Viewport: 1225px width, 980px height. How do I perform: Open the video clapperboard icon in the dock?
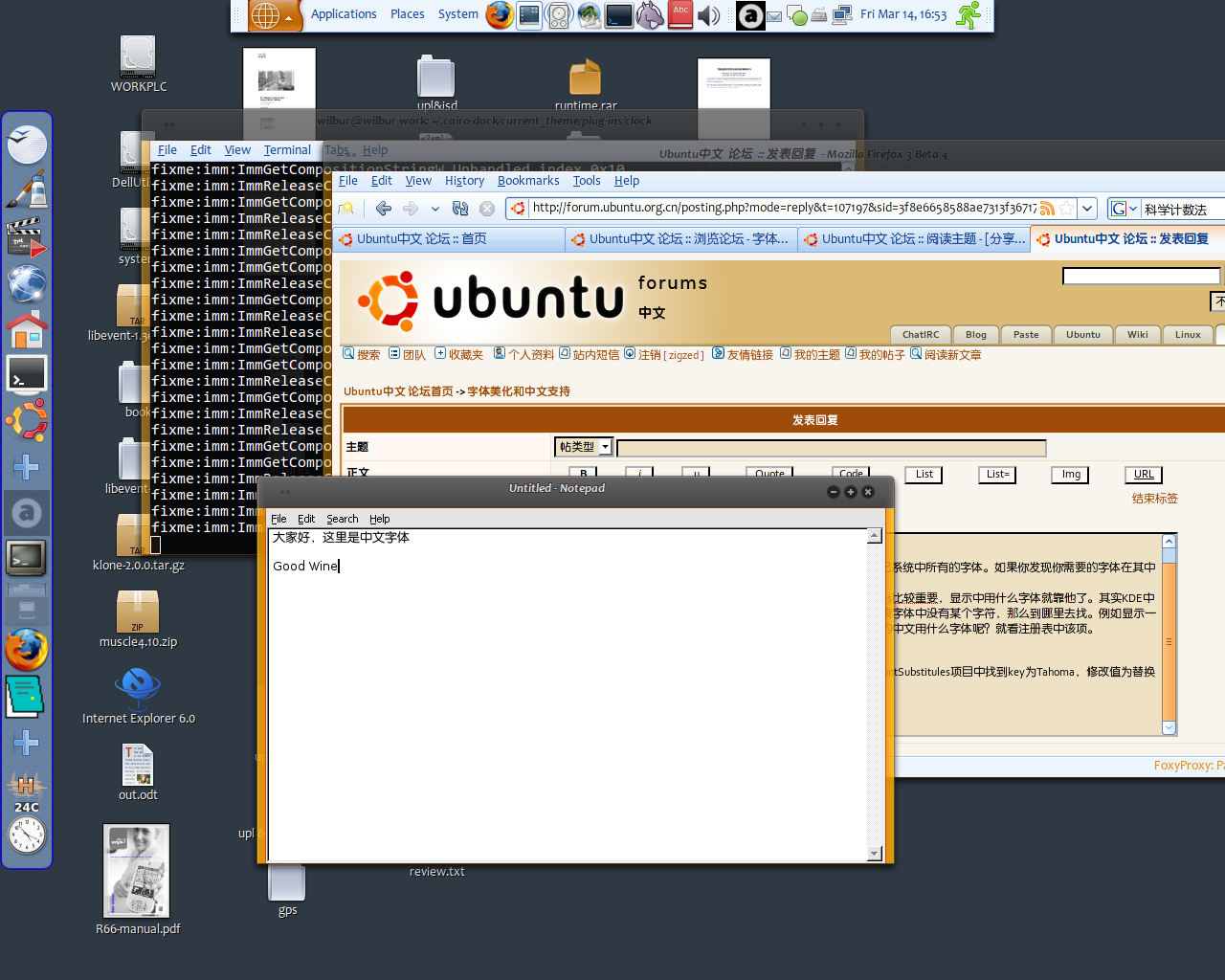(27, 237)
